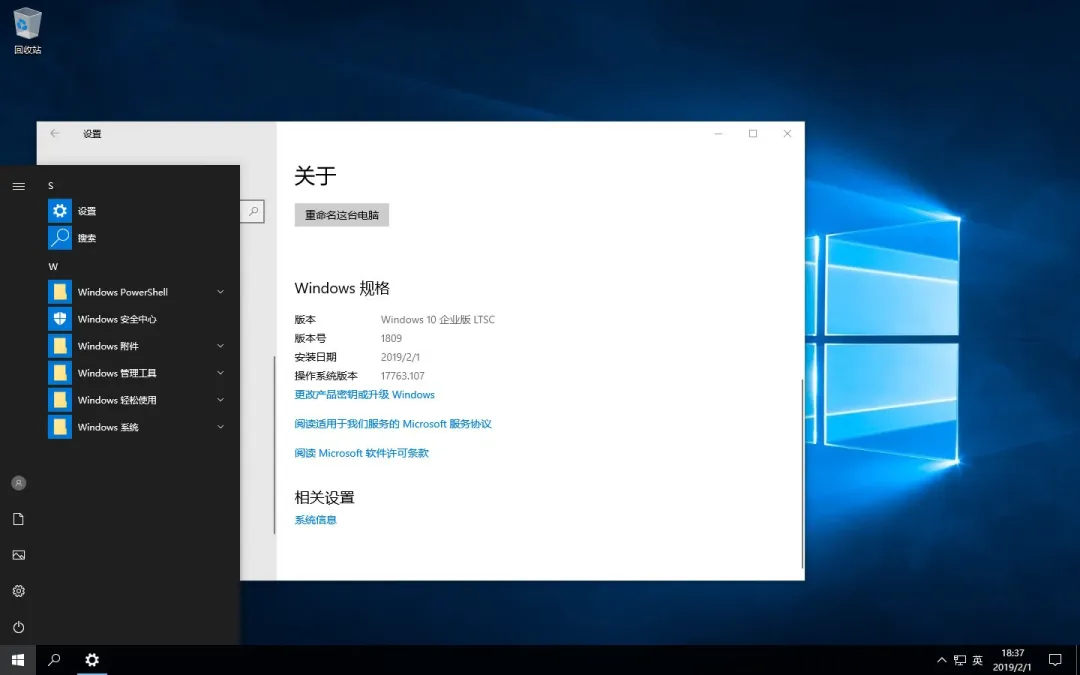Click the 关于 page heading

click(x=315, y=176)
